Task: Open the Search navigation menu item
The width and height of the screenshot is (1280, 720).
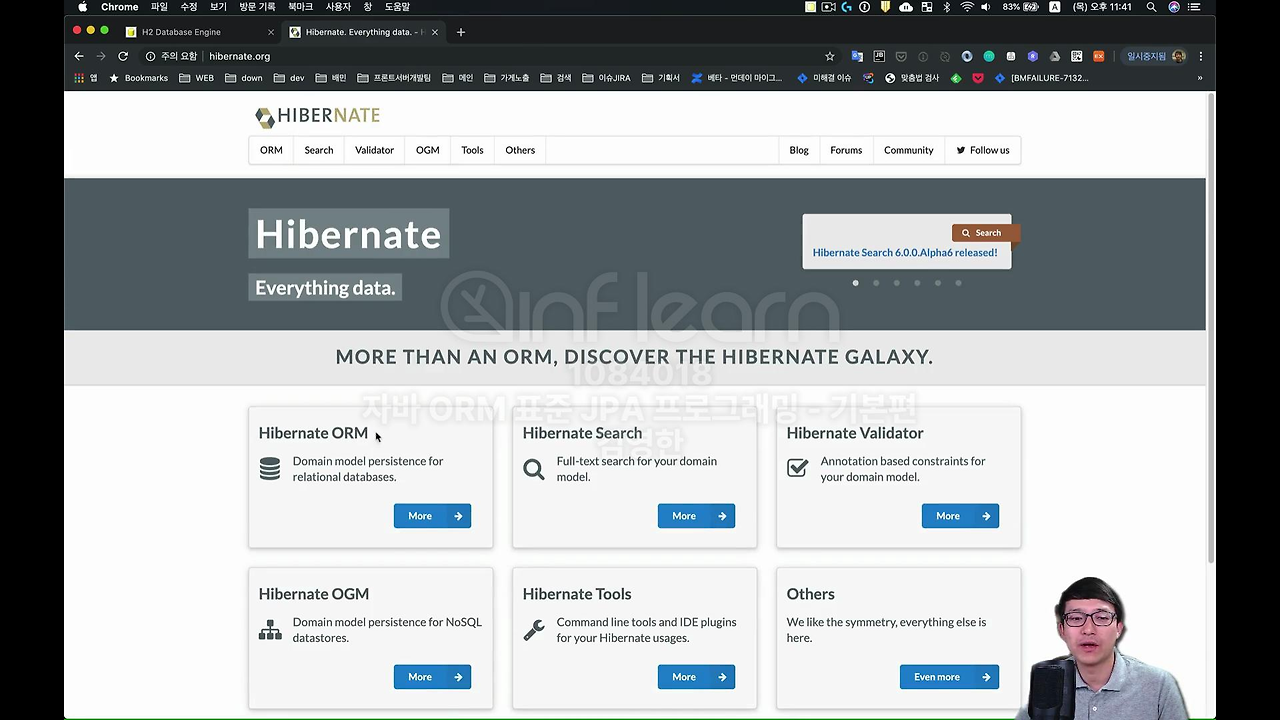Action: point(319,150)
